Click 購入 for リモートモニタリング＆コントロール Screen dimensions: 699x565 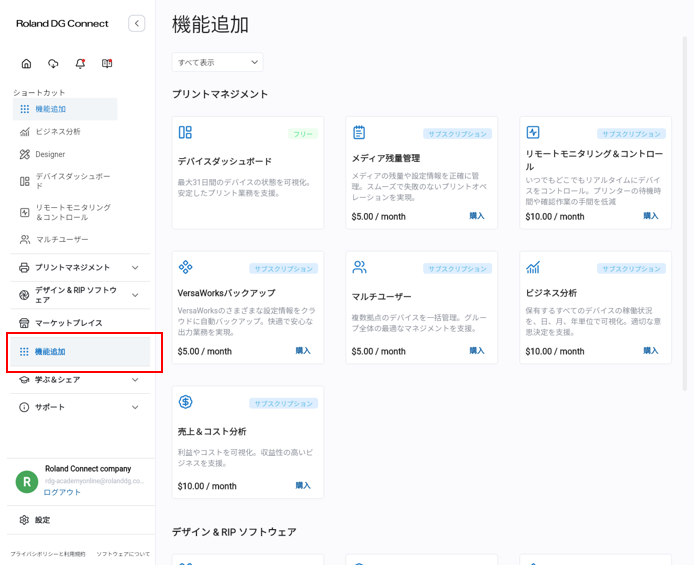pos(650,216)
